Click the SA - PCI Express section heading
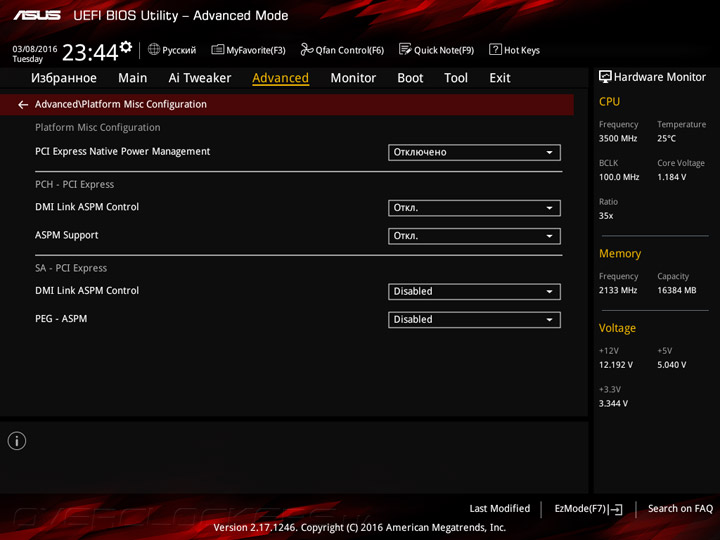The image size is (720, 540). (71, 268)
